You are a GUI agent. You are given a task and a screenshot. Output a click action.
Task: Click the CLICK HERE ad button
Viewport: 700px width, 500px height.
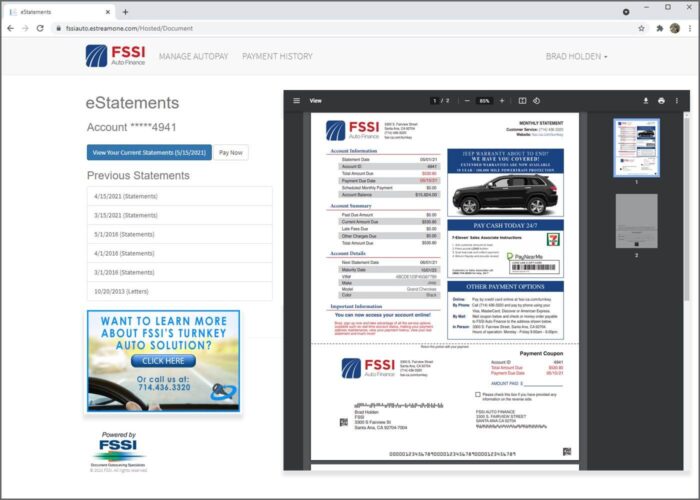tap(163, 361)
